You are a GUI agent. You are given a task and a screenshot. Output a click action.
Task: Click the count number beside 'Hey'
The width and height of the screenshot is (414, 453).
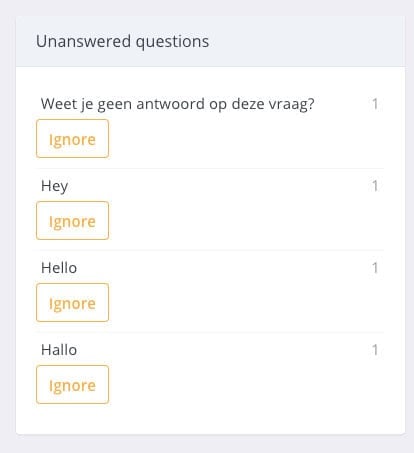coord(375,186)
